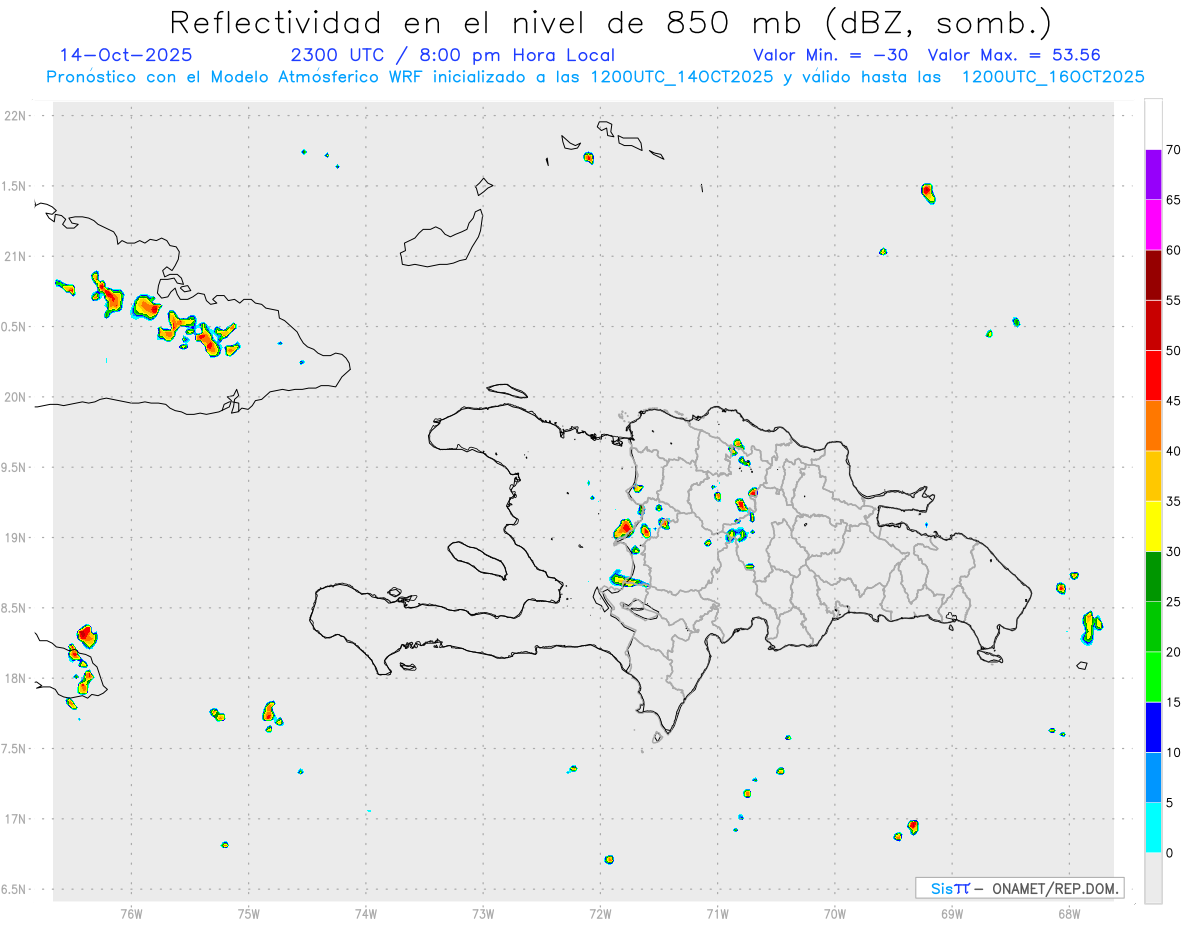Click the colorbar value label '20'

click(1173, 652)
